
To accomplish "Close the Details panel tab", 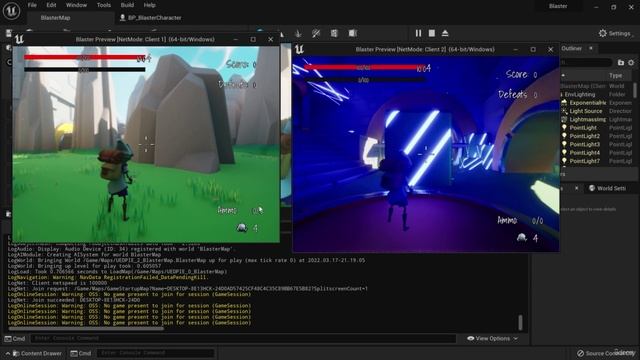I will 576,188.
